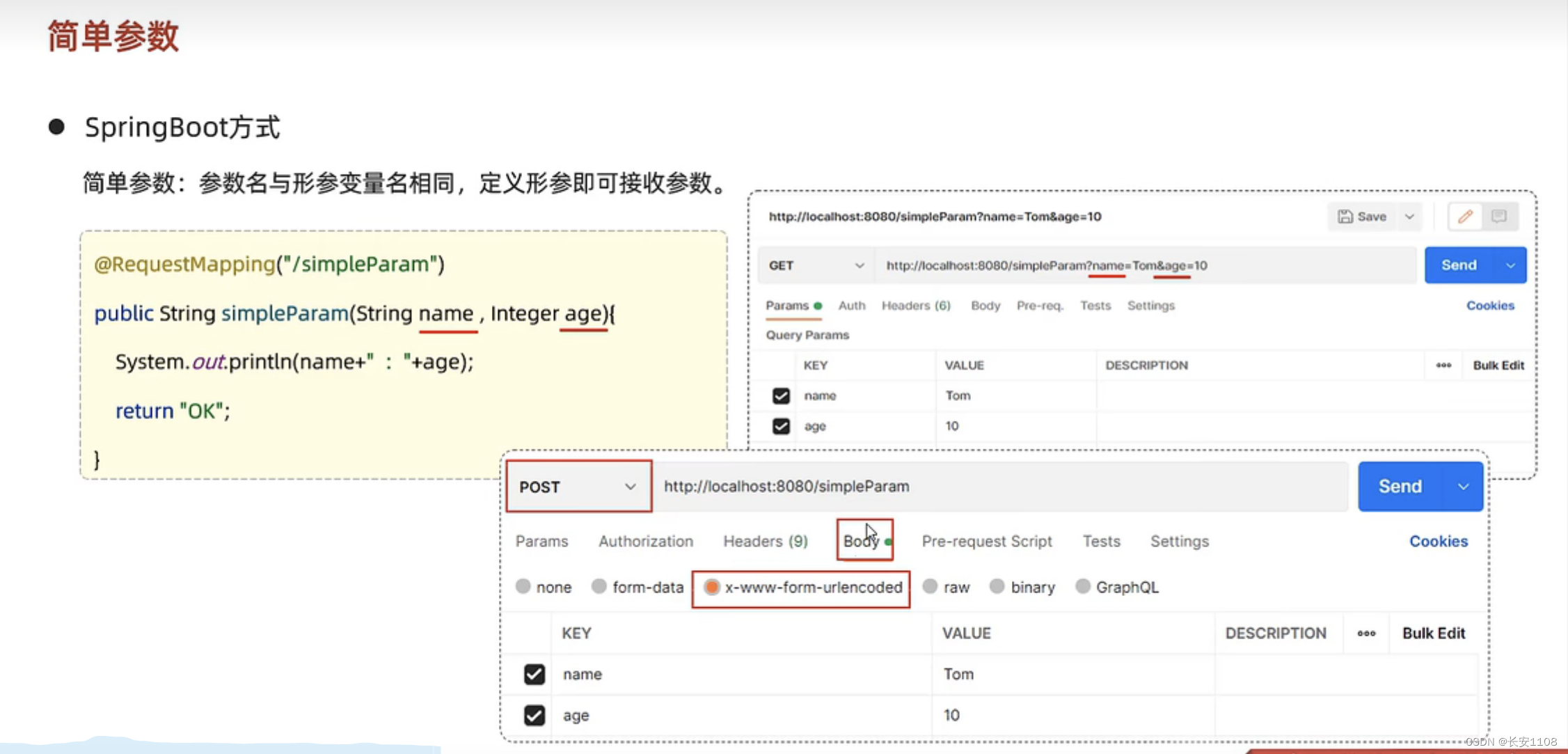This screenshot has width=1568, height=754.
Task: Click the POST request URL field
Action: 1001,487
